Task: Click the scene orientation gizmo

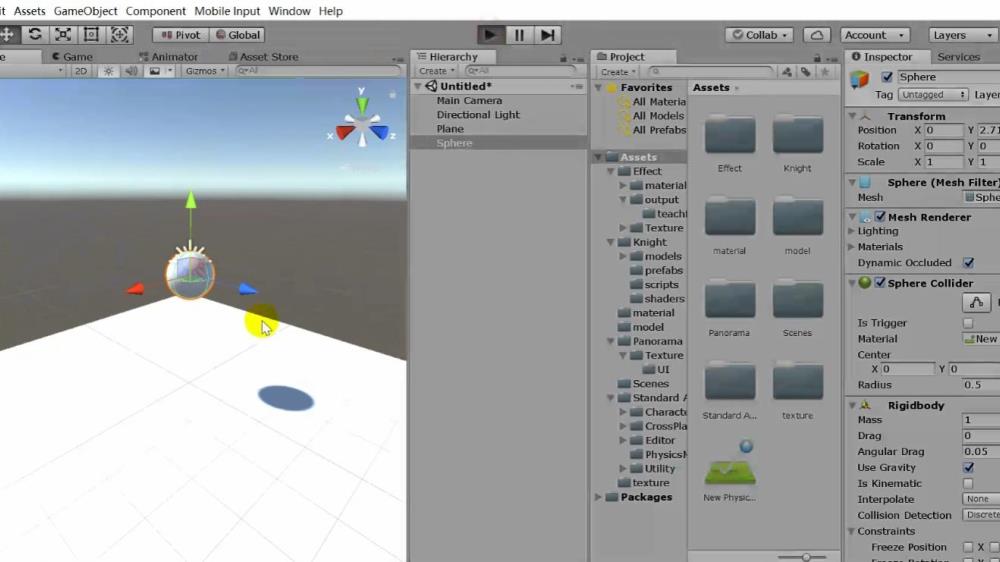Action: [x=362, y=125]
